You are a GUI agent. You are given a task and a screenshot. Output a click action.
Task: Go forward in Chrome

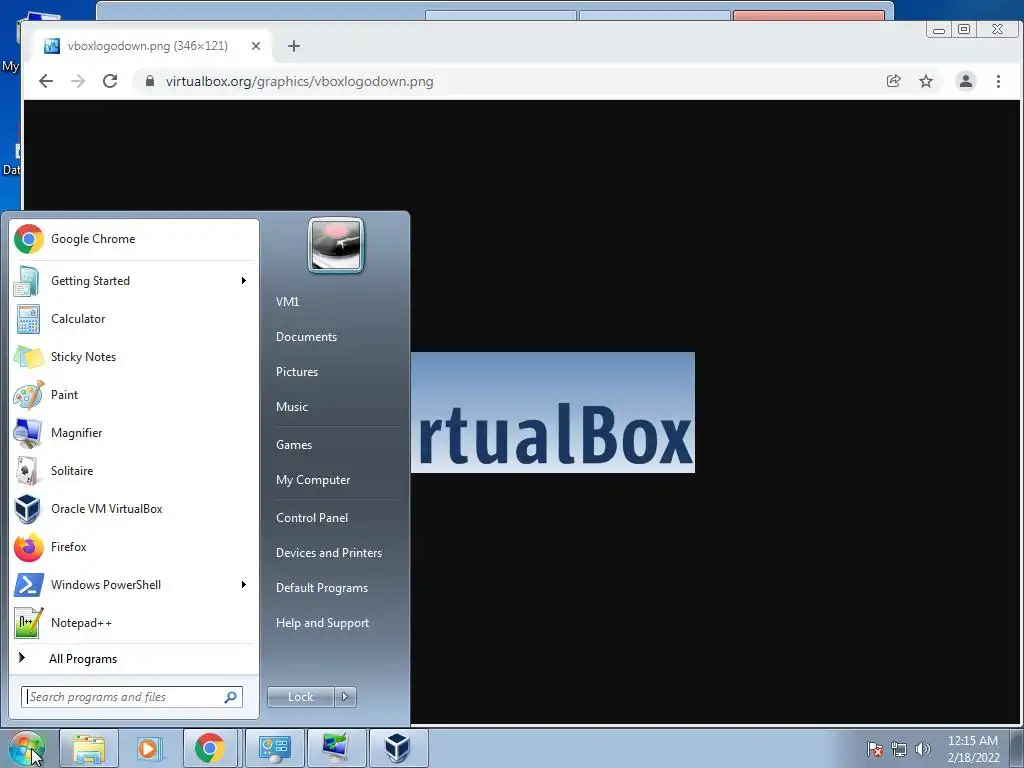point(78,81)
